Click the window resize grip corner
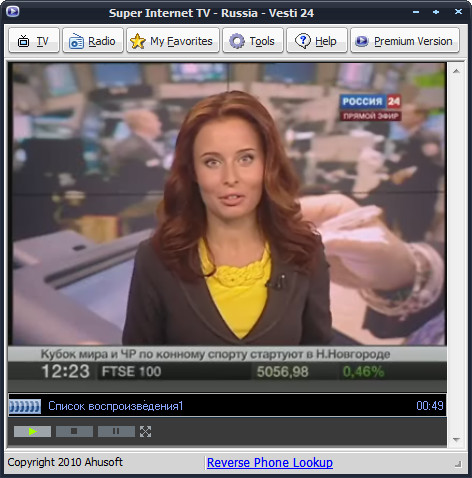 (458, 464)
